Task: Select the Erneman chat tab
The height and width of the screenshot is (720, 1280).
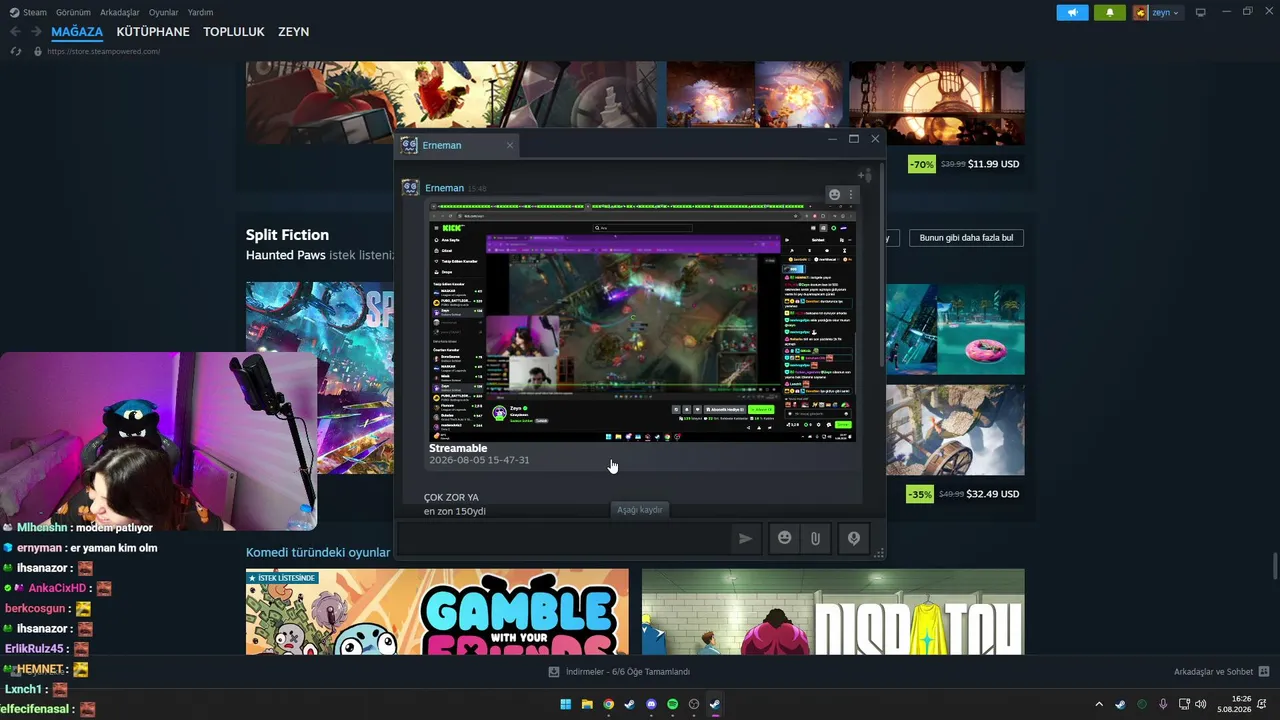Action: point(457,145)
